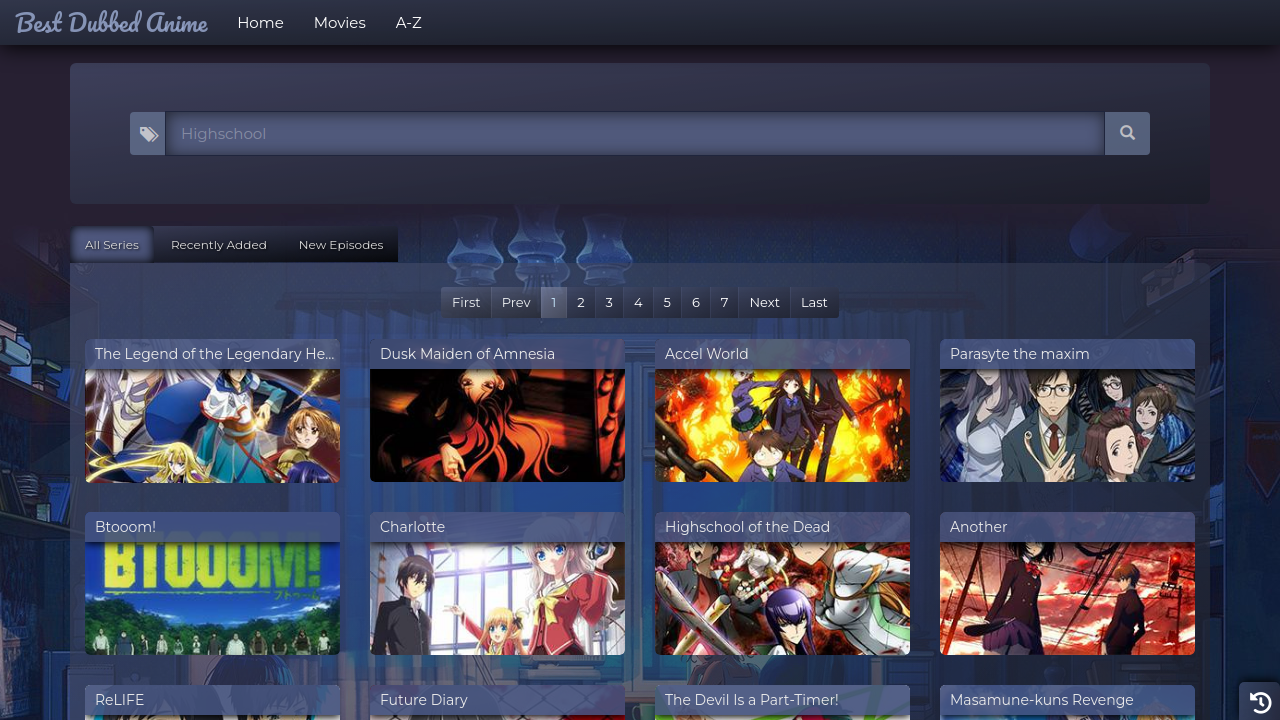Jump to the Last page
This screenshot has height=720, width=1280.
point(814,302)
